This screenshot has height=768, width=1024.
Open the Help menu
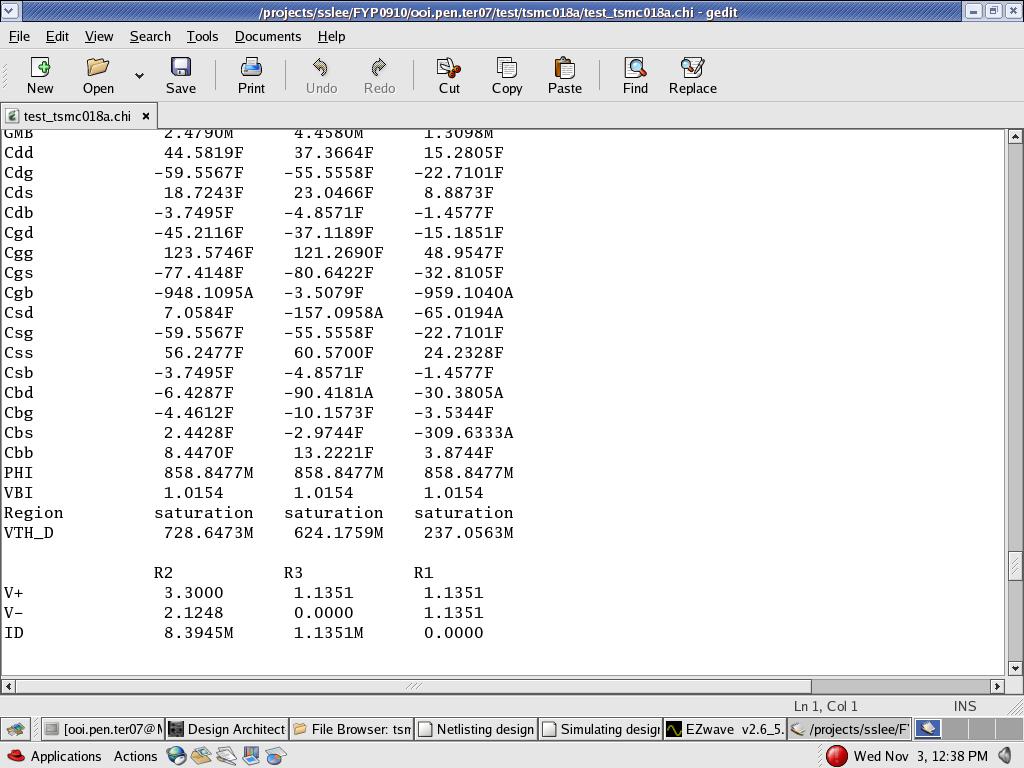[331, 37]
